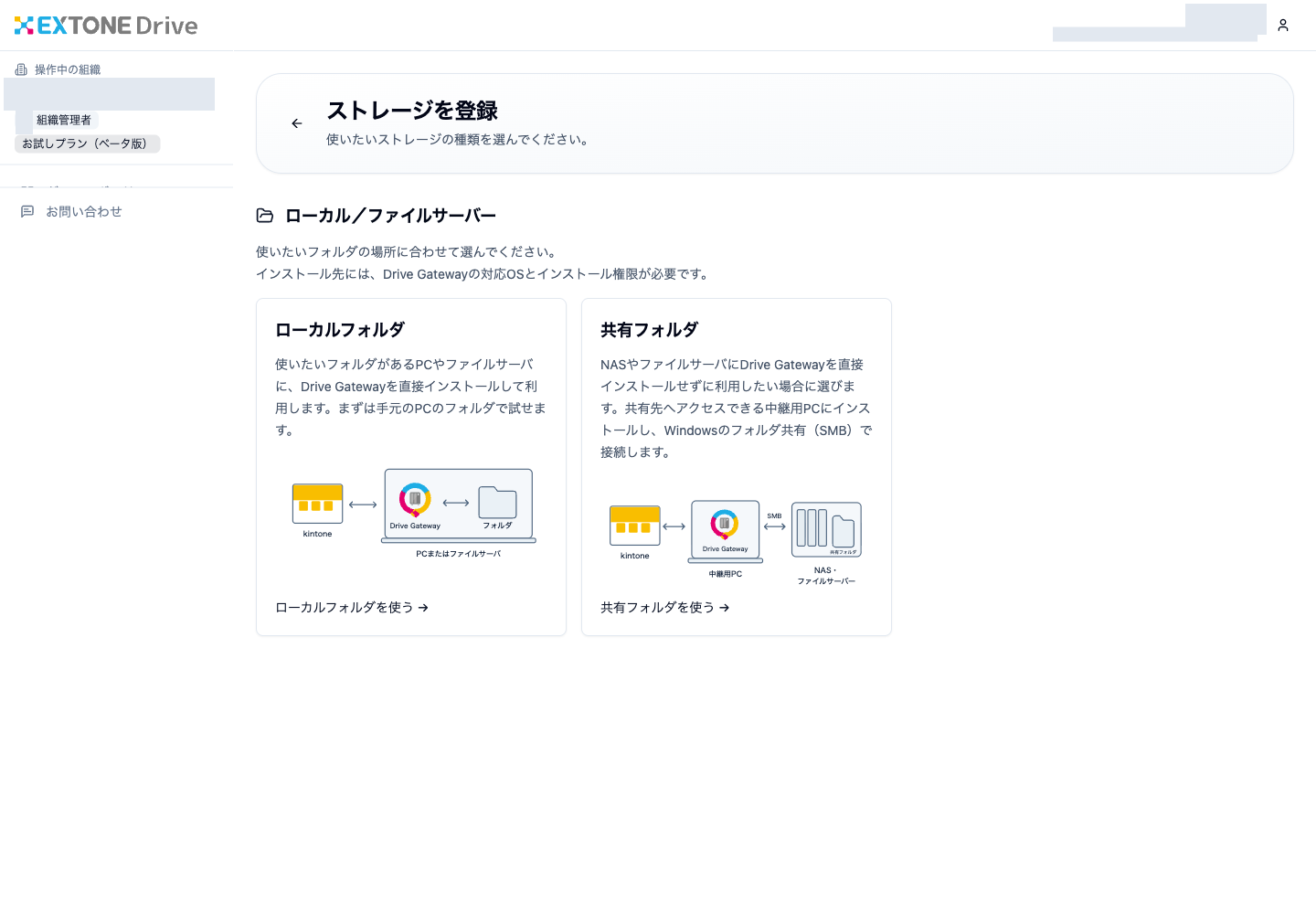Click the 共有フォルダ SMB diagram illustration
The width and height of the screenshot is (1316, 914).
click(736, 543)
